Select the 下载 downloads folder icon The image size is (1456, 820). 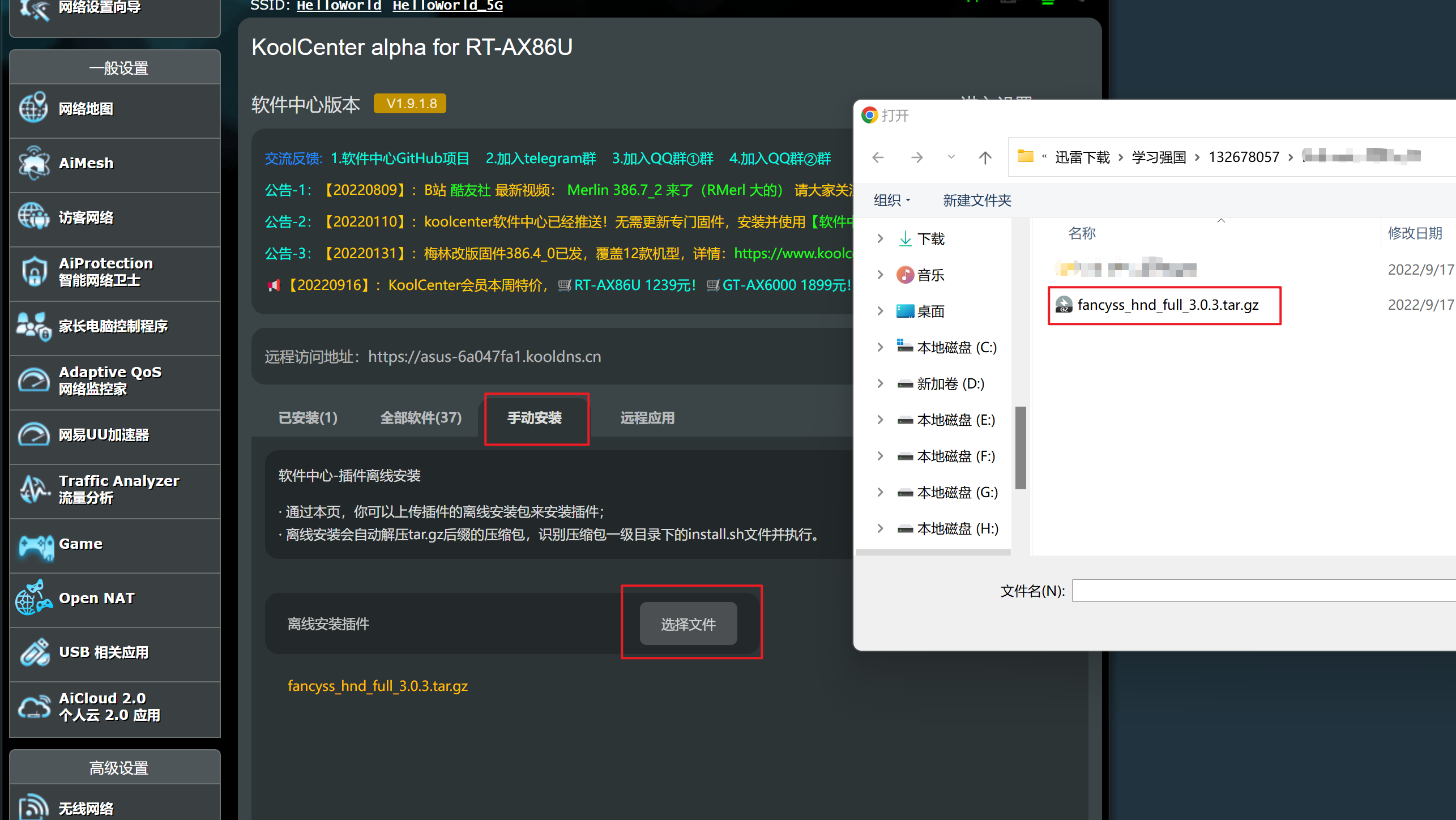click(x=905, y=238)
